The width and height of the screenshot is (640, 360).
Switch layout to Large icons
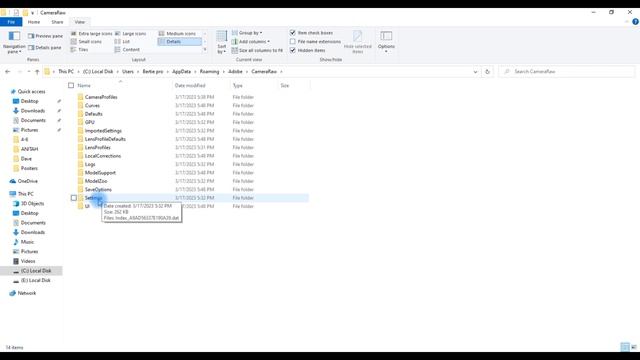(130, 33)
